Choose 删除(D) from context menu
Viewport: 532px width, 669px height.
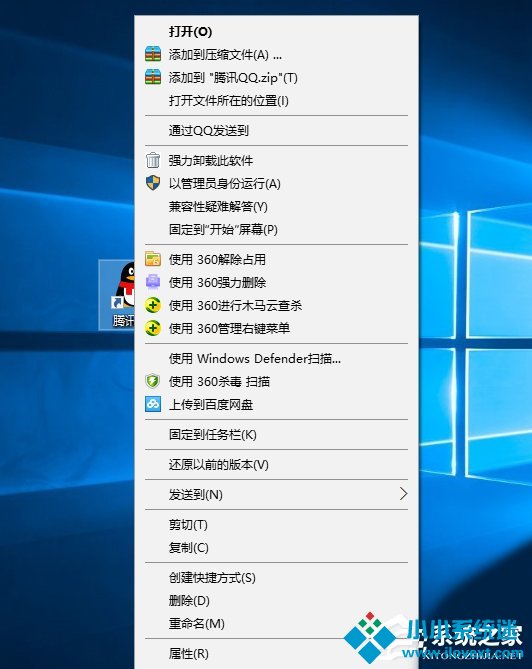point(276,600)
